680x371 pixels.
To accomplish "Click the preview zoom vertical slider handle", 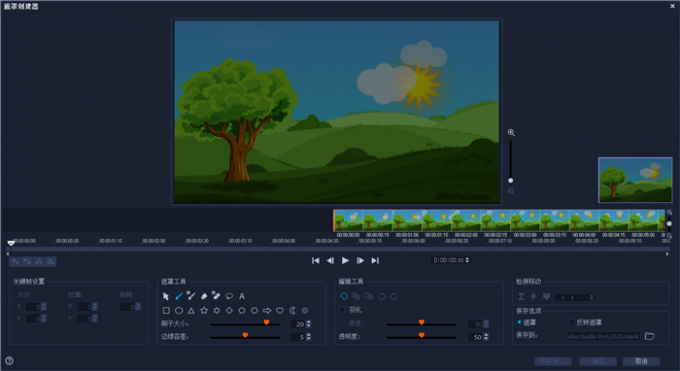I will pyautogui.click(x=510, y=181).
